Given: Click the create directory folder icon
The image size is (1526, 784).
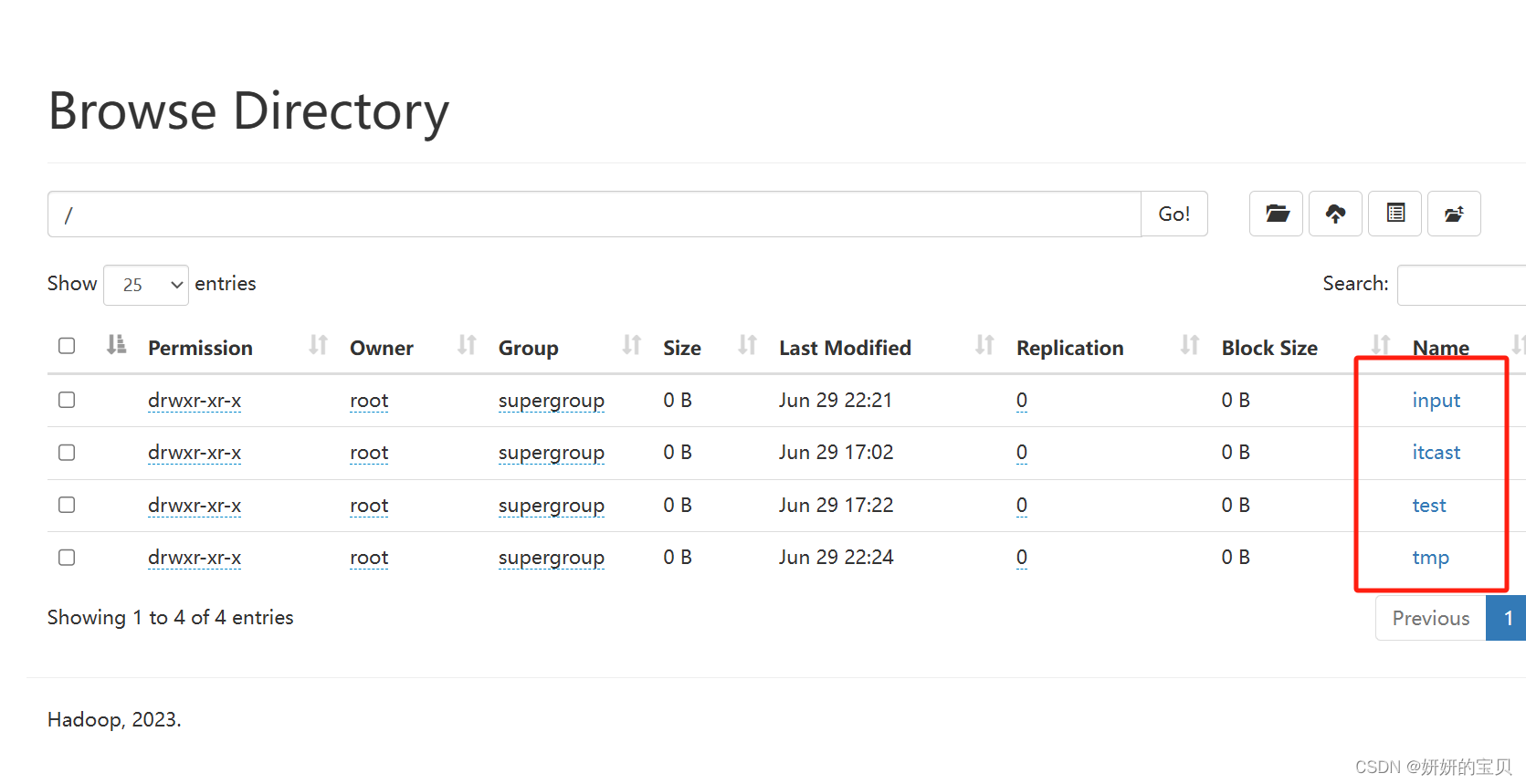Looking at the screenshot, I should click(x=1276, y=214).
